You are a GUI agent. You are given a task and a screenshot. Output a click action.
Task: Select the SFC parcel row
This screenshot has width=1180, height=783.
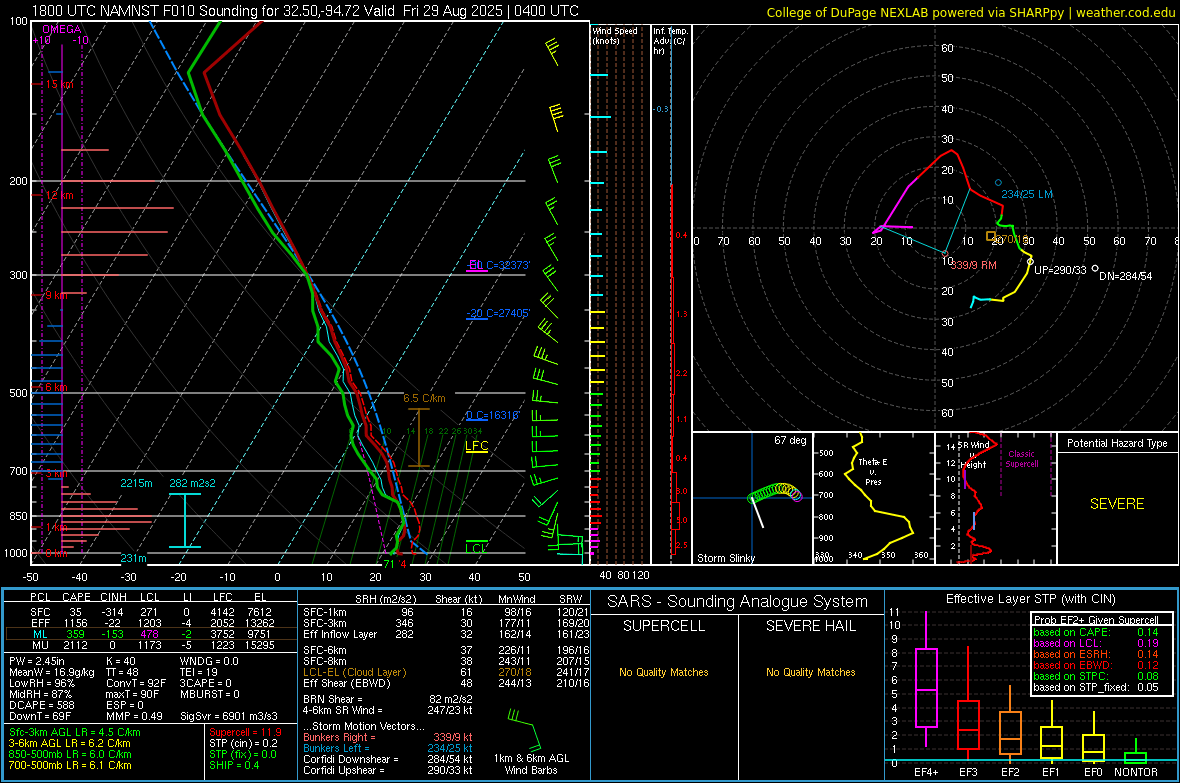click(x=150, y=613)
